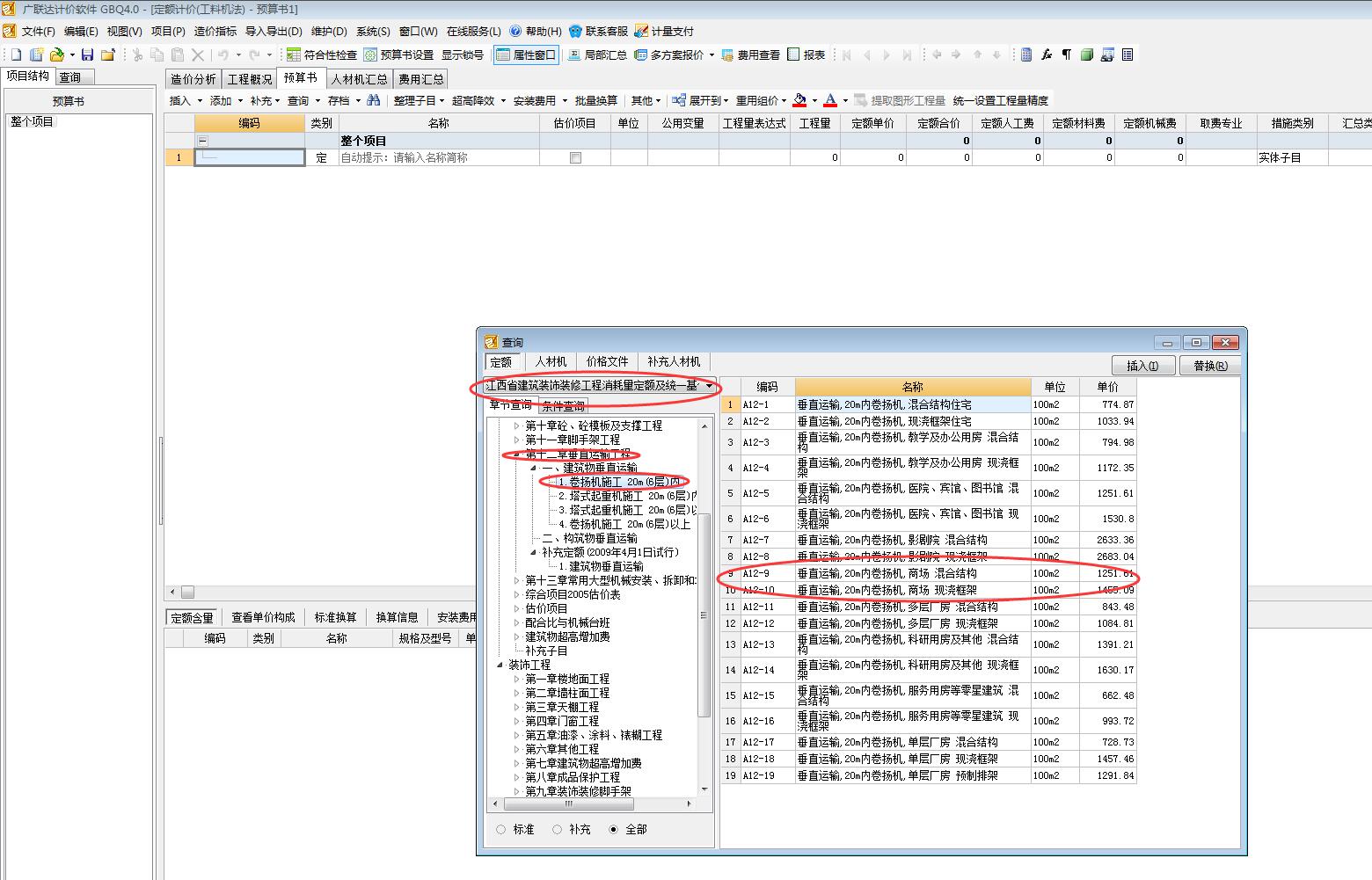This screenshot has height=880, width=1372.
Task: Click the blue floppy save icon
Action: [x=87, y=55]
